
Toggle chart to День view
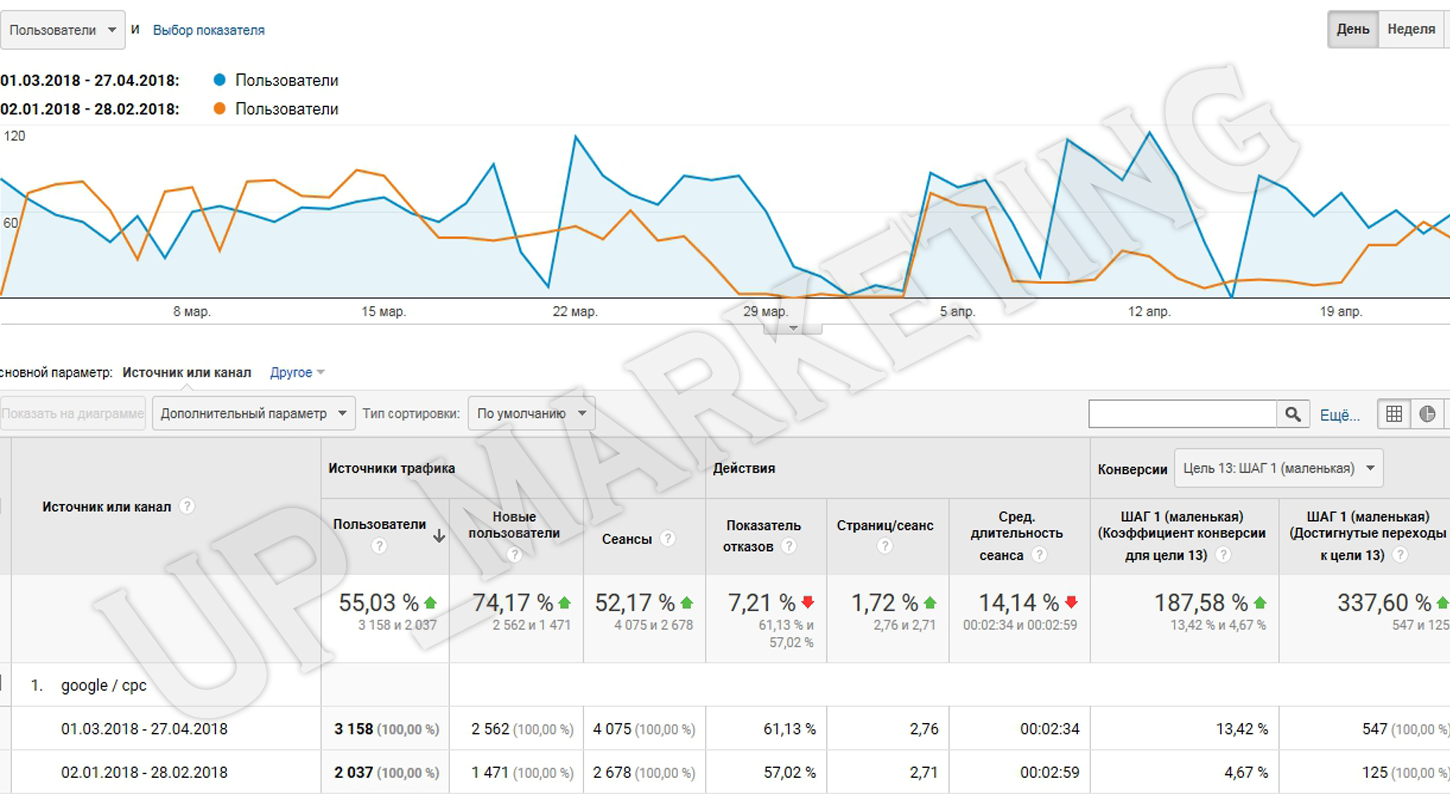pyautogui.click(x=1353, y=29)
